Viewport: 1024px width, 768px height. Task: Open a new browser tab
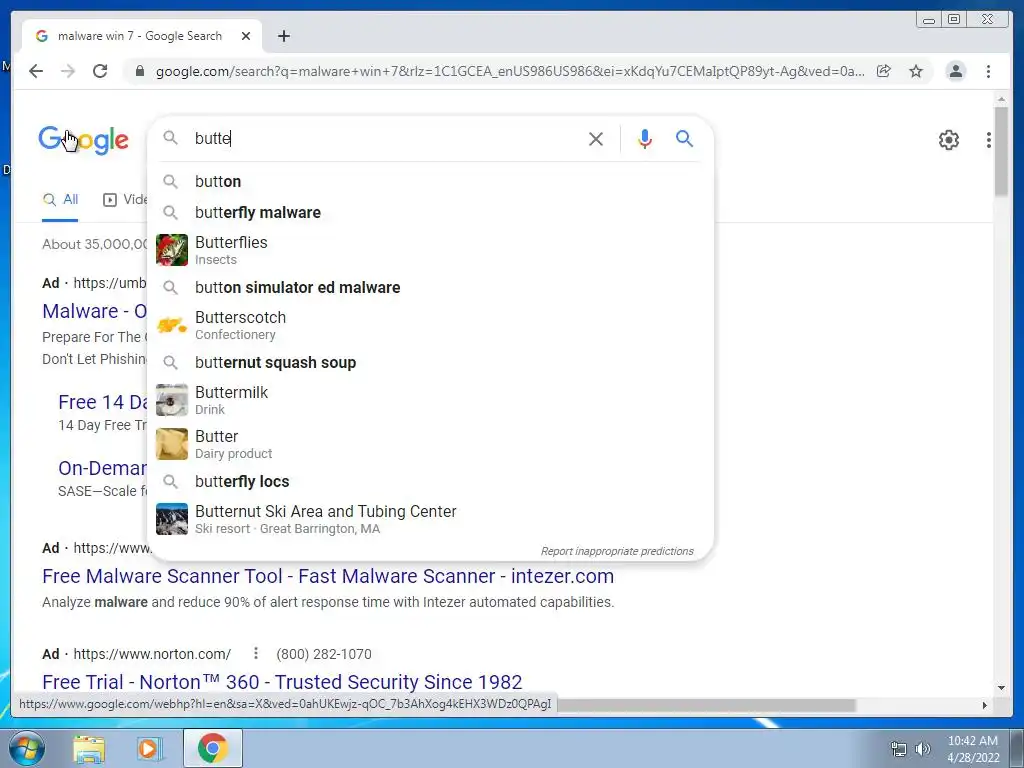tap(283, 36)
